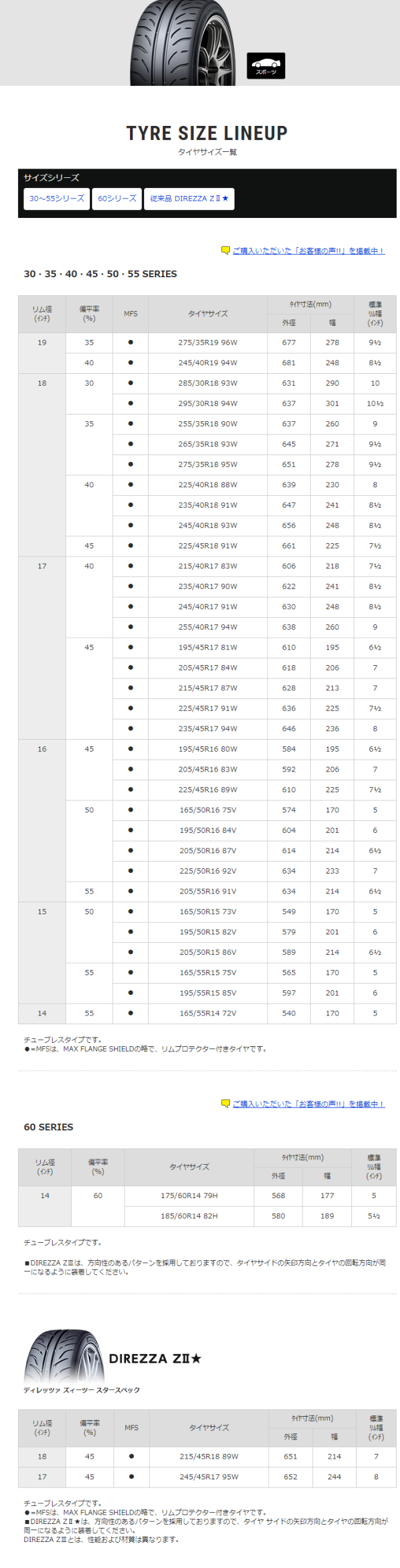Click the DIREZZA ZⅡ★ tire thumbnail
This screenshot has width=400, height=1568.
(x=64, y=1358)
